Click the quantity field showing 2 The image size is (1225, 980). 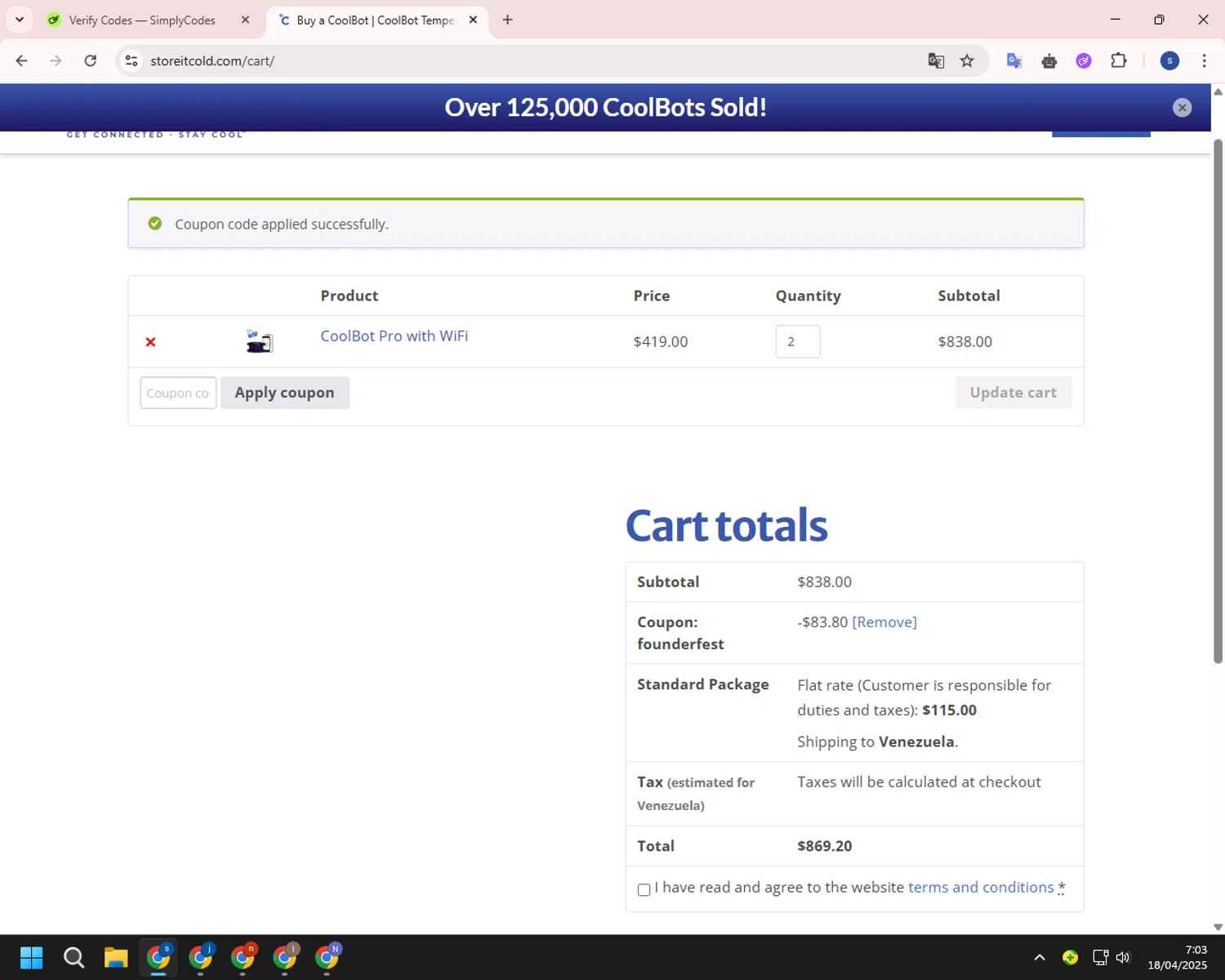click(x=798, y=341)
